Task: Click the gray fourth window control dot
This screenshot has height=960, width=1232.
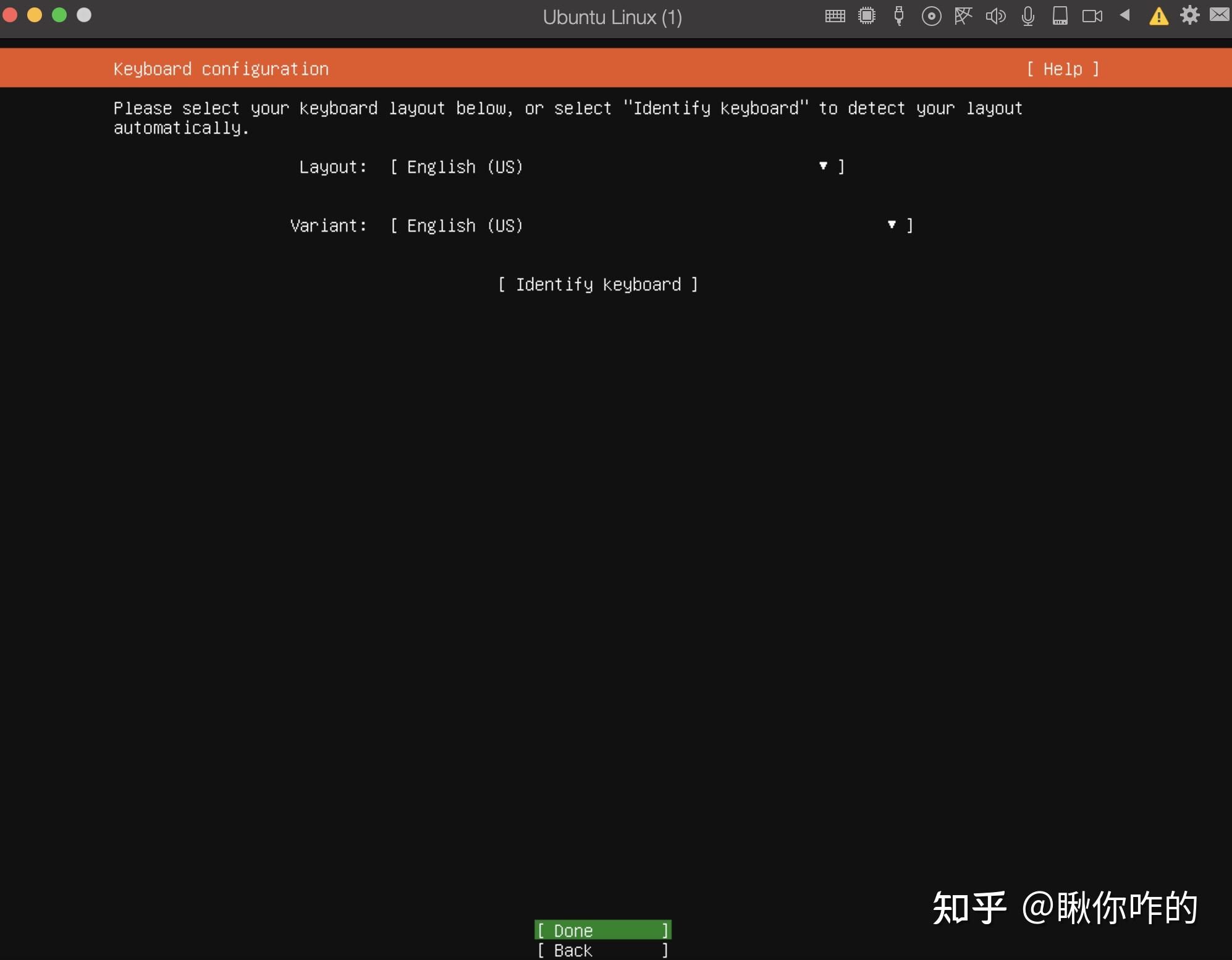Action: pos(84,15)
